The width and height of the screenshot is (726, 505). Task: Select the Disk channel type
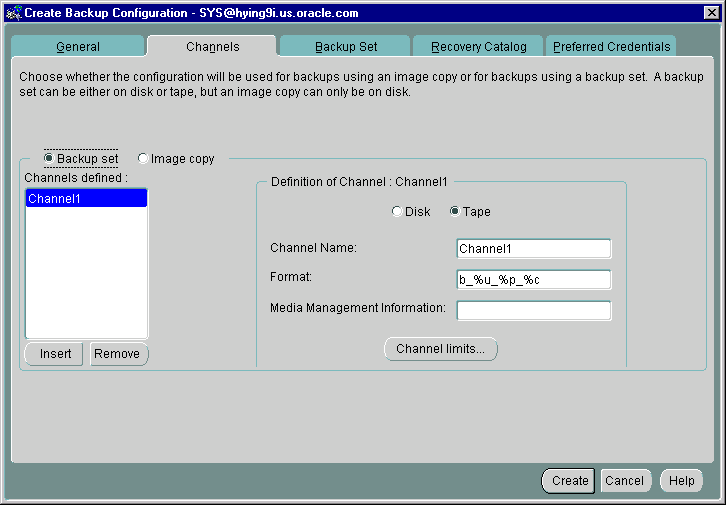[397, 212]
